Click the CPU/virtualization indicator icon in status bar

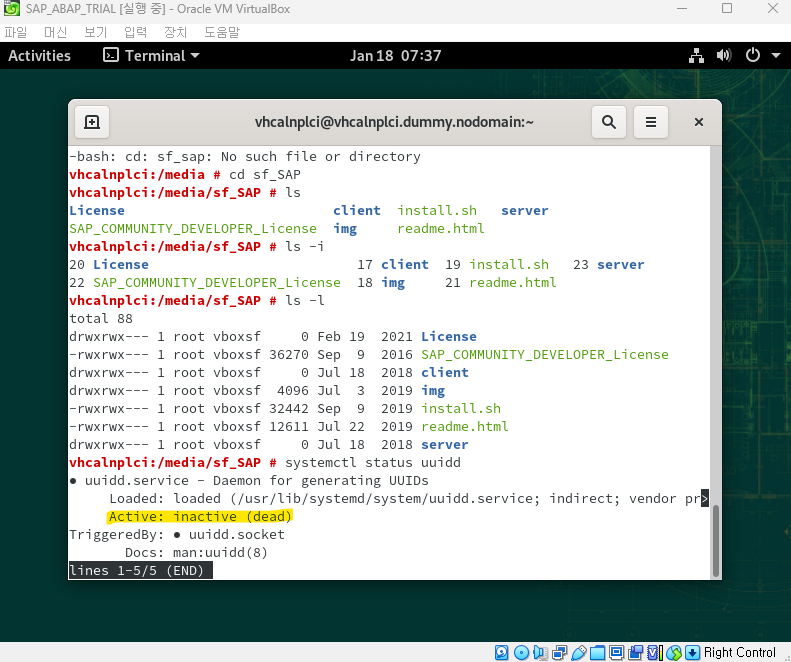(x=655, y=652)
